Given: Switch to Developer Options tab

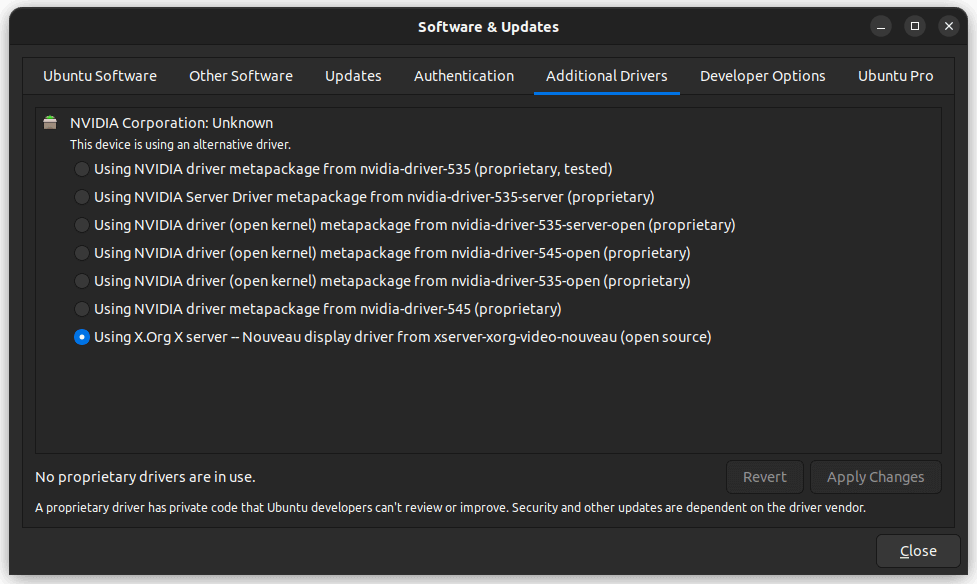Looking at the screenshot, I should click(762, 76).
